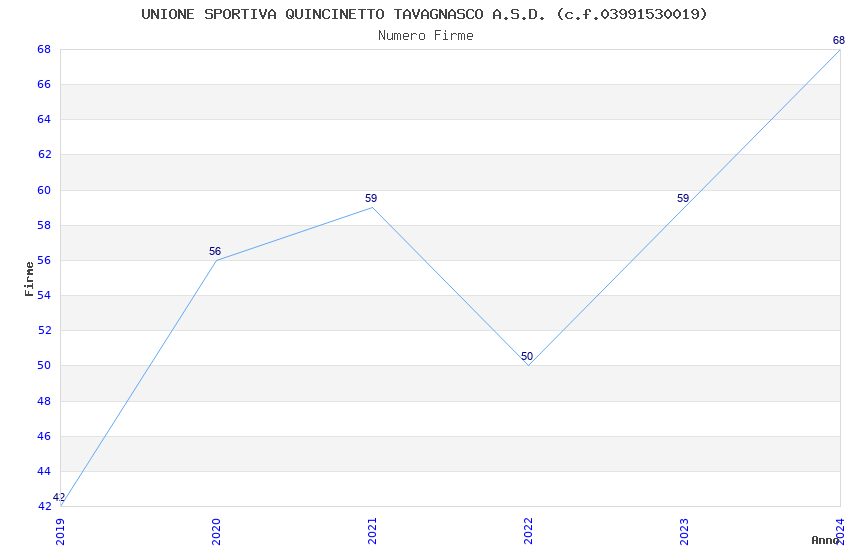Image resolution: width=850 pixels, height=550 pixels.
Task: Click the chart title UNIONE SPORTIVA QUINCINETTO TAVAGNASCO
Action: (424, 14)
